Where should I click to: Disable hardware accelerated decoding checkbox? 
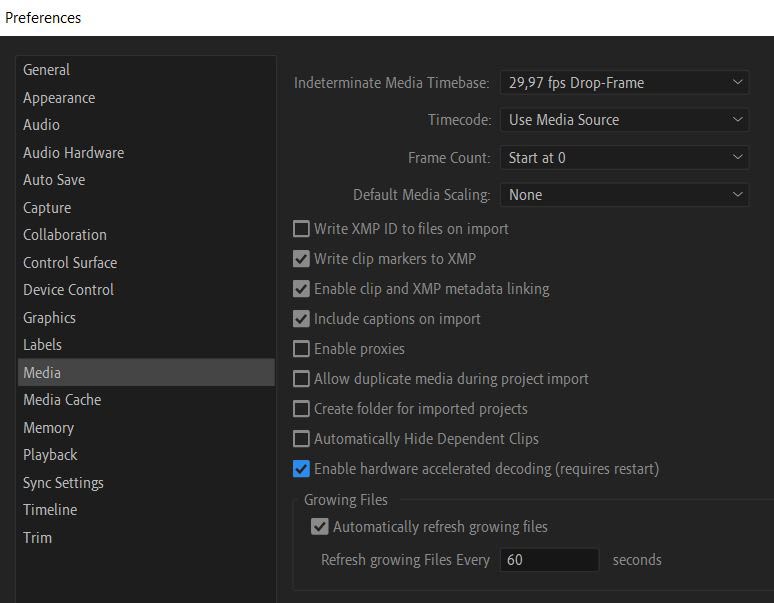pyautogui.click(x=301, y=469)
